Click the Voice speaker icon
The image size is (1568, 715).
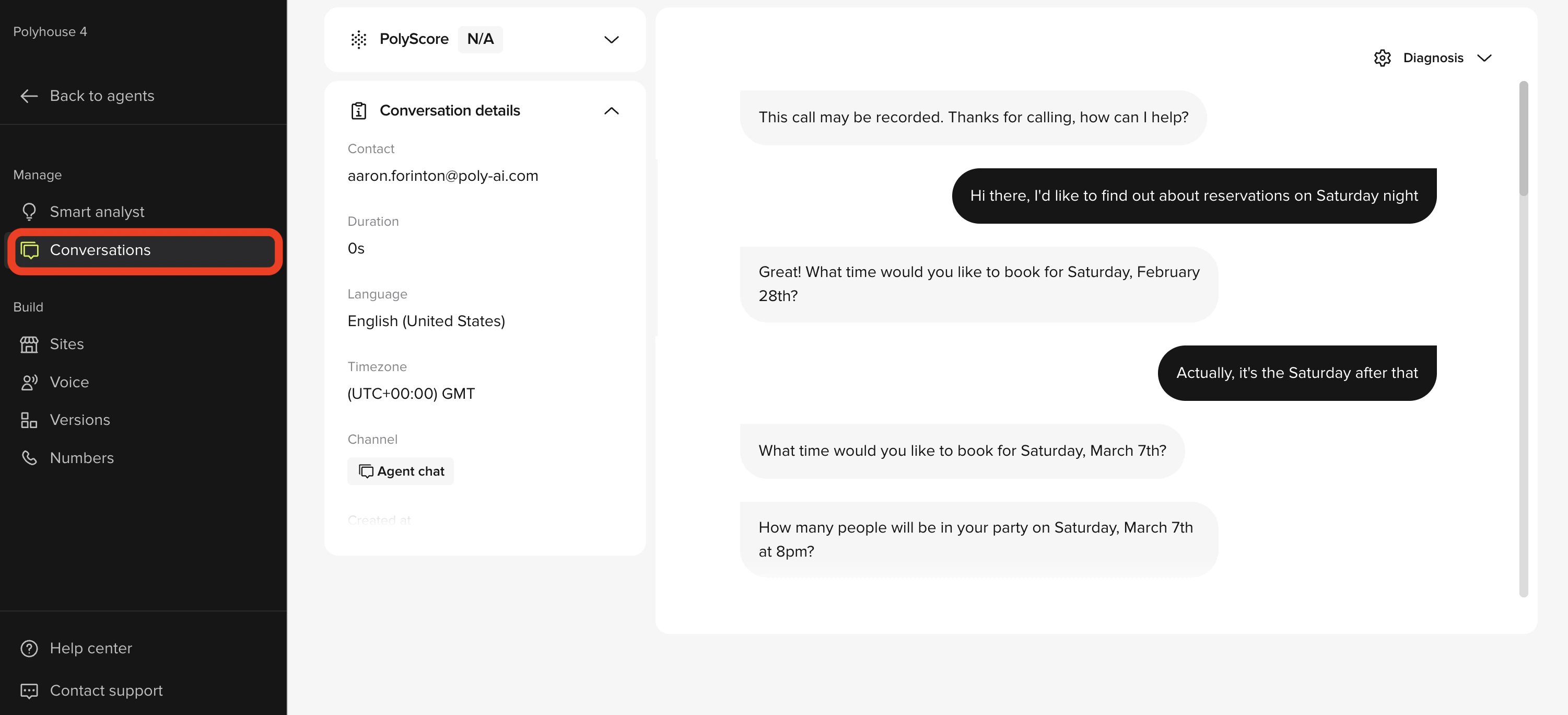[29, 382]
